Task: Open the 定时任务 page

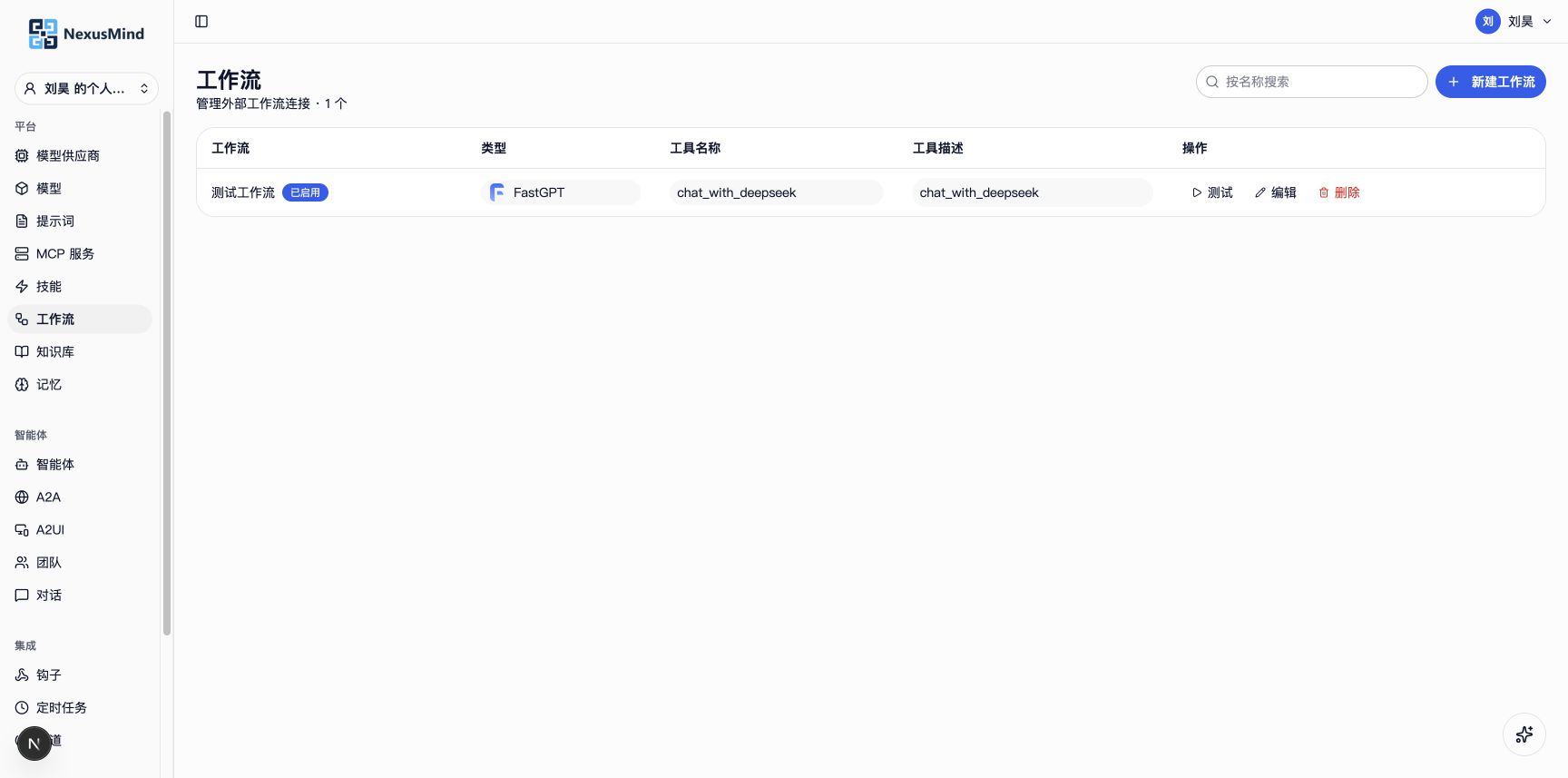Action: [80, 707]
